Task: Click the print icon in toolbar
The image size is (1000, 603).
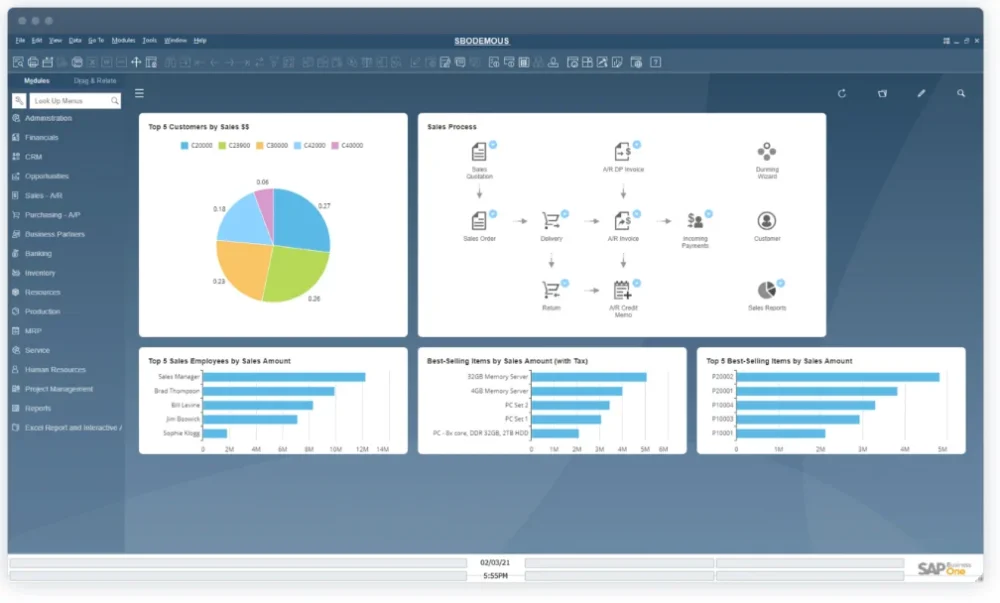Action: click(x=33, y=62)
